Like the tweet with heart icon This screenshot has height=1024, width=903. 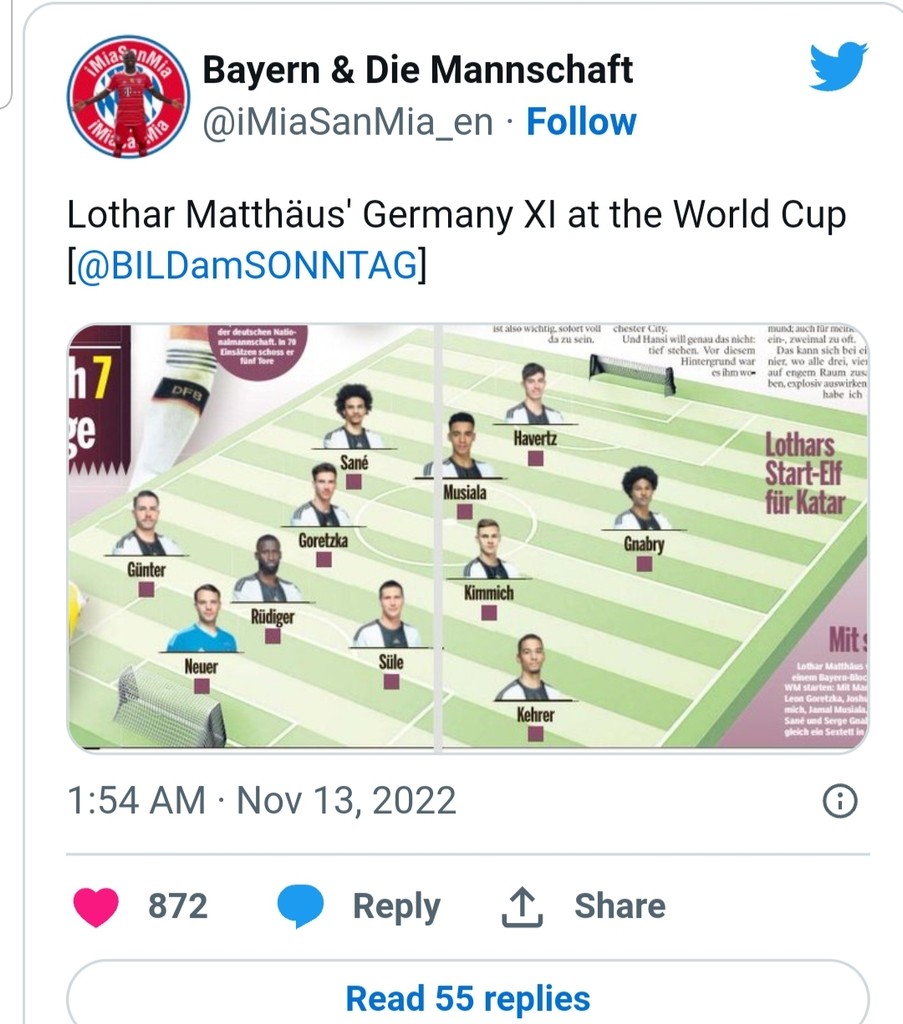point(96,906)
